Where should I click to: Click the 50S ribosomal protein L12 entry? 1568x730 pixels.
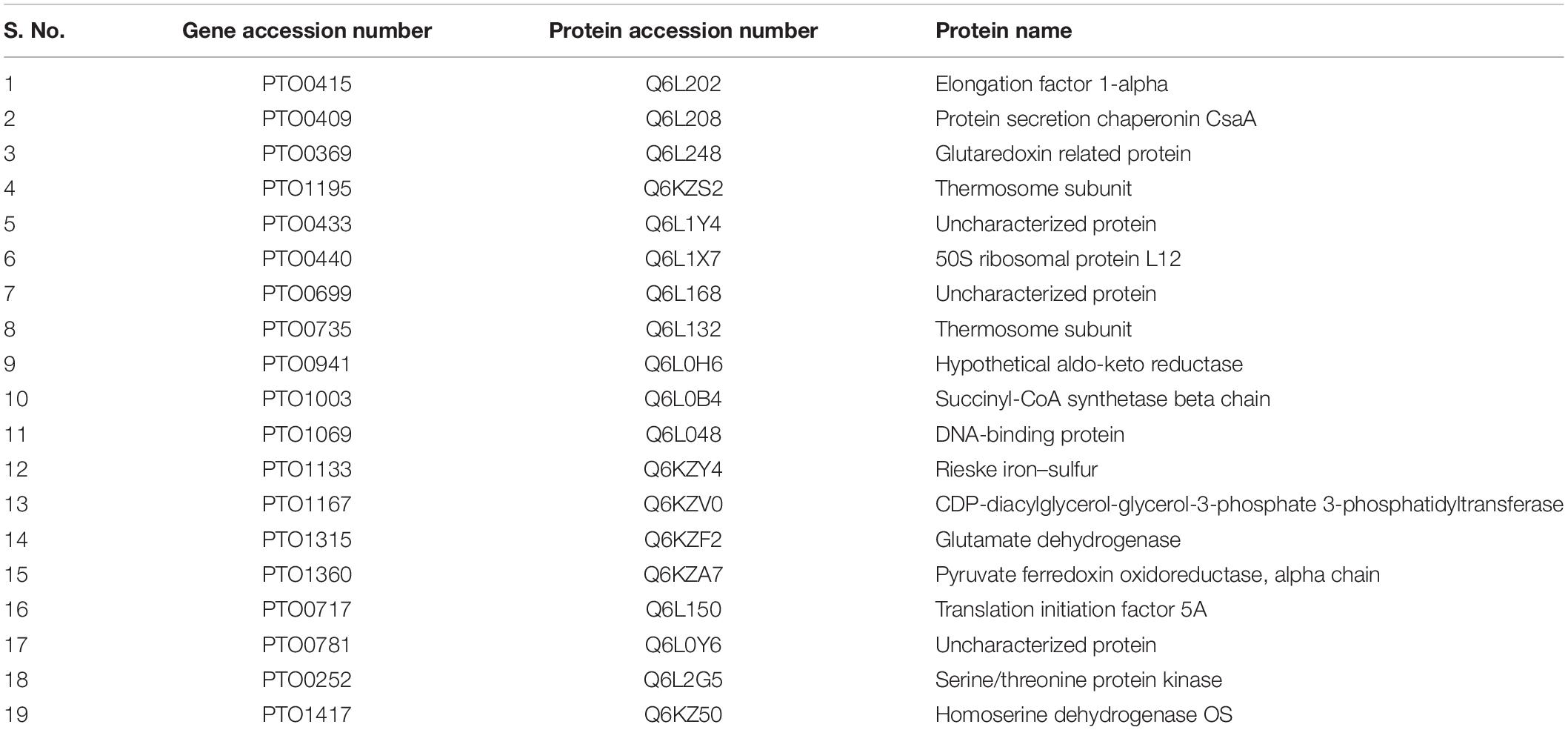[x=1058, y=259]
